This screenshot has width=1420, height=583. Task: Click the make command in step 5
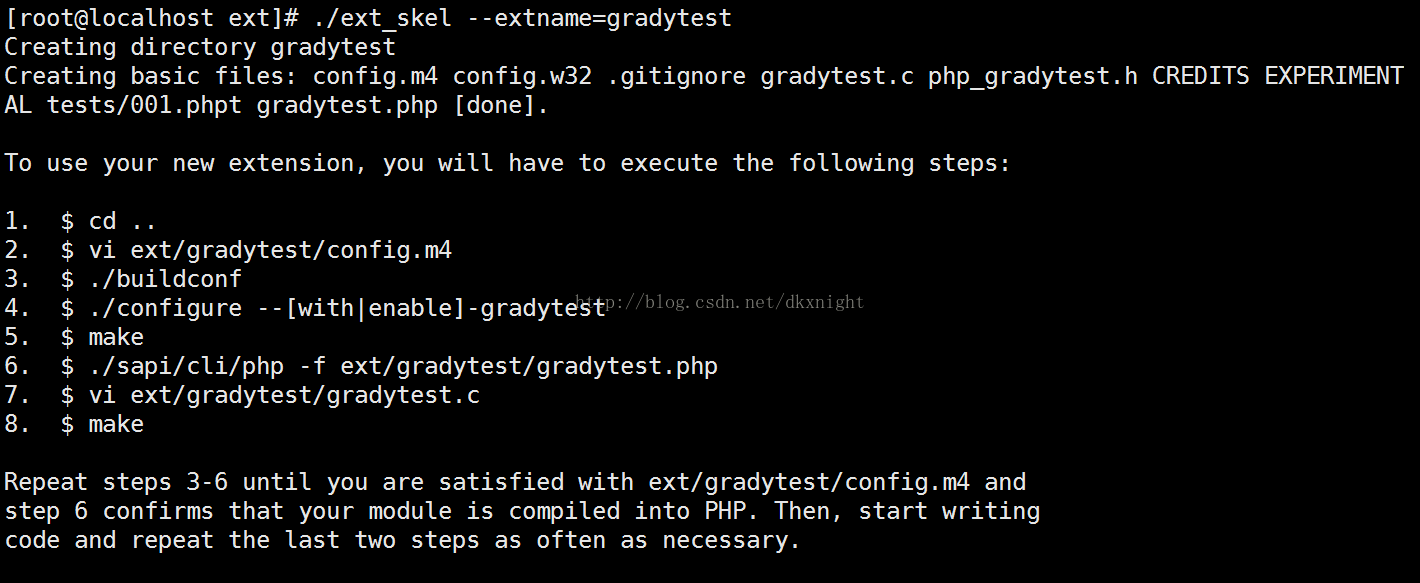point(116,337)
